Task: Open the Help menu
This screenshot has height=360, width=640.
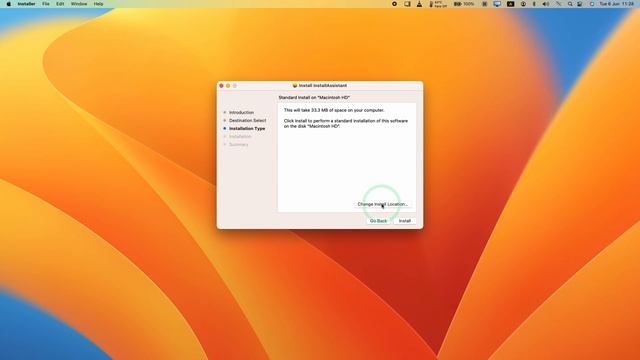Action: pos(98,4)
